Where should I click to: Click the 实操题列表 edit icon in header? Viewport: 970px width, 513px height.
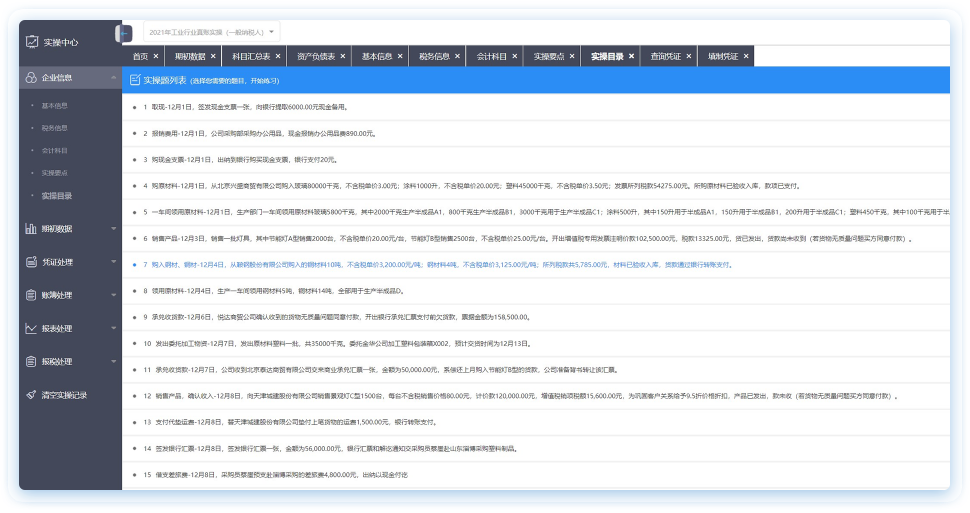click(x=135, y=80)
